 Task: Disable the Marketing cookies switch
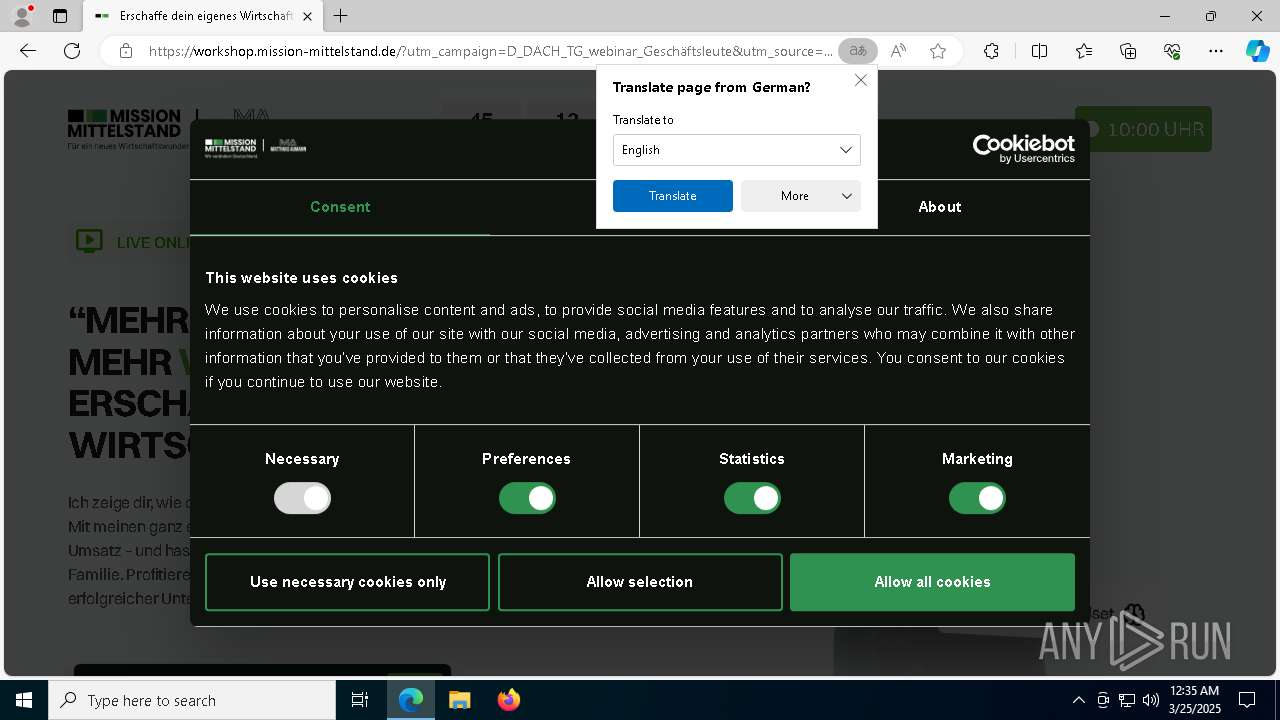pyautogui.click(x=977, y=498)
